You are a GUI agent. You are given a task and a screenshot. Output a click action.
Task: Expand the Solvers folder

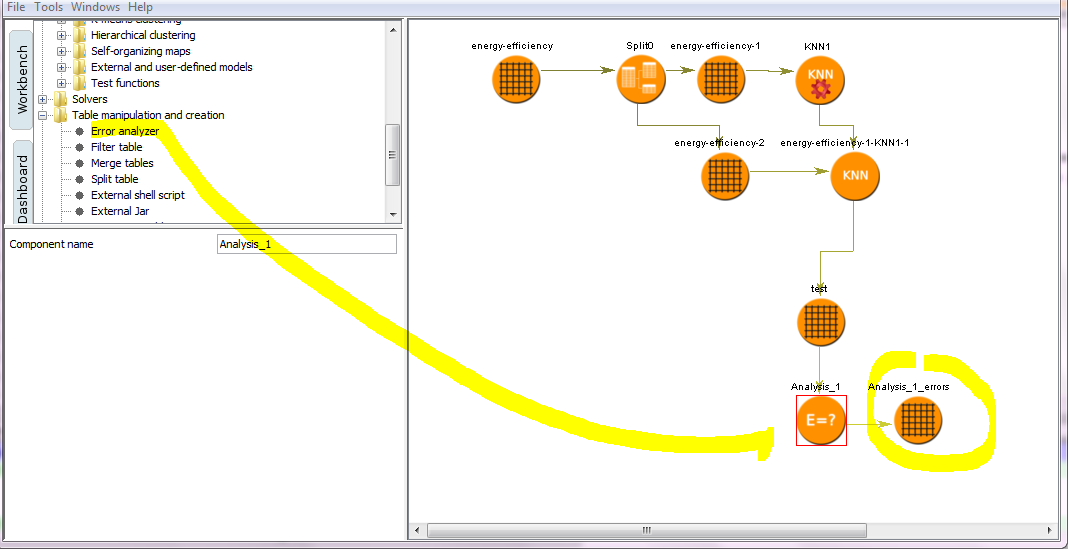43,99
